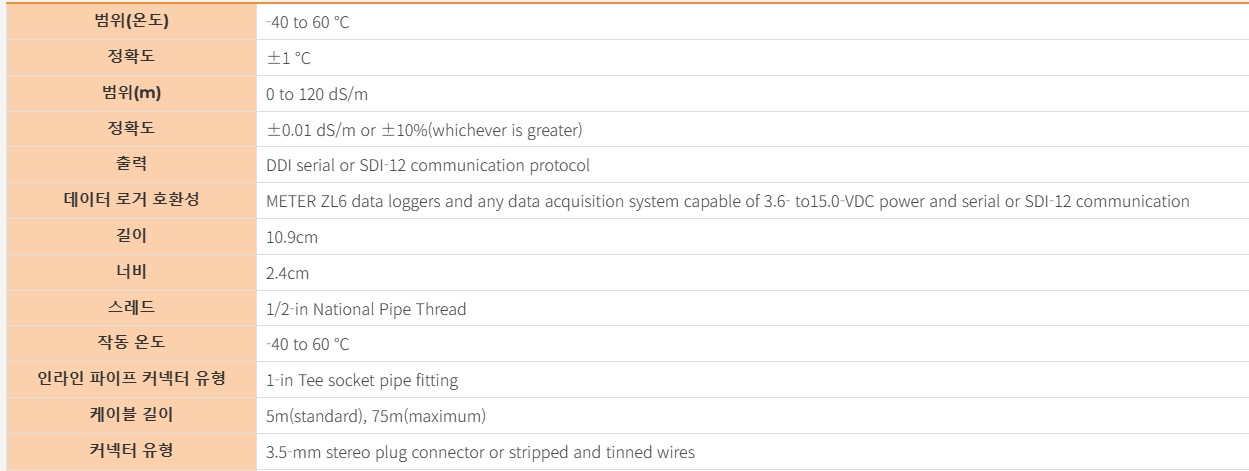
Task: Select the 스레드 row label
Action: click(x=131, y=307)
